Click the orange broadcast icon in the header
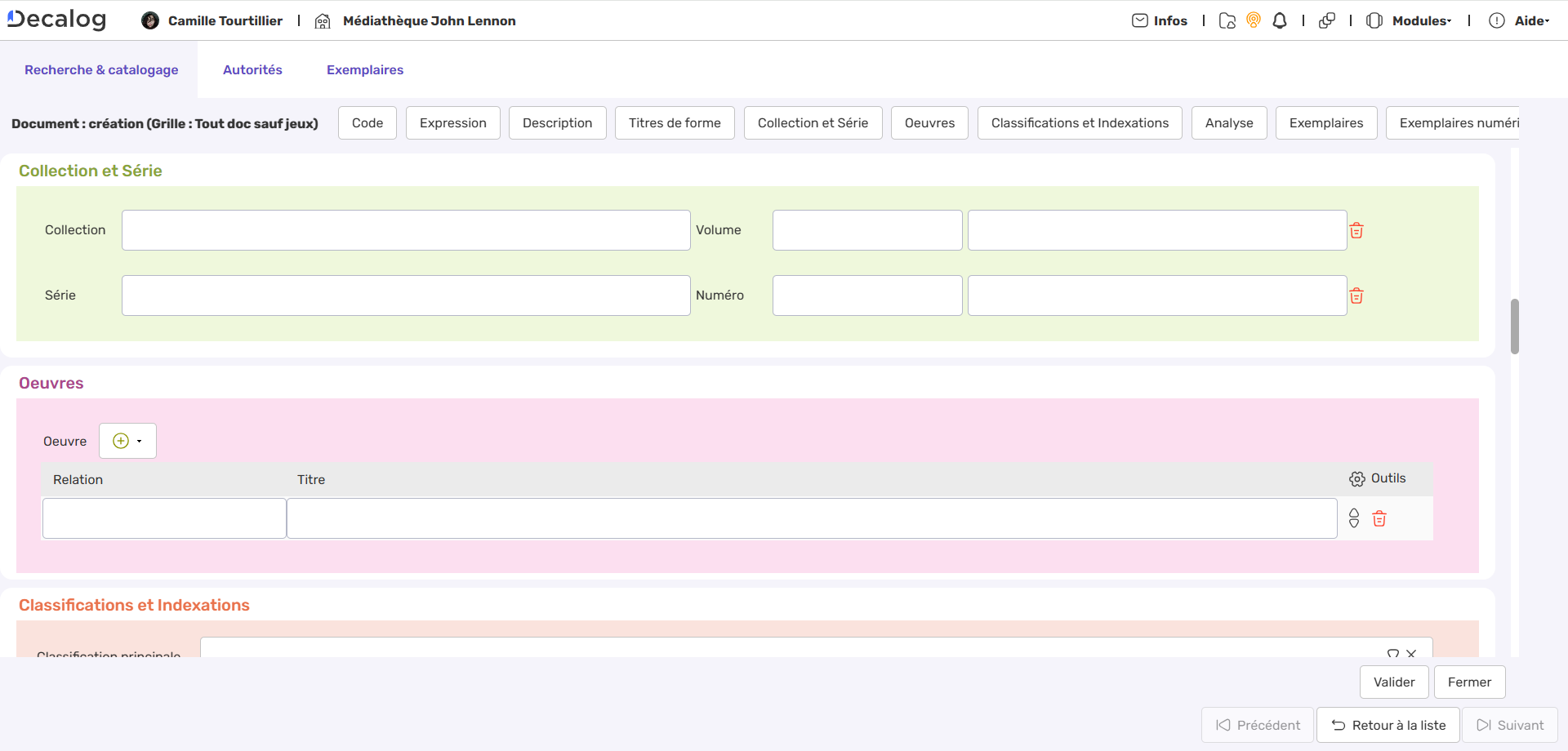The image size is (1568, 751). (1254, 20)
